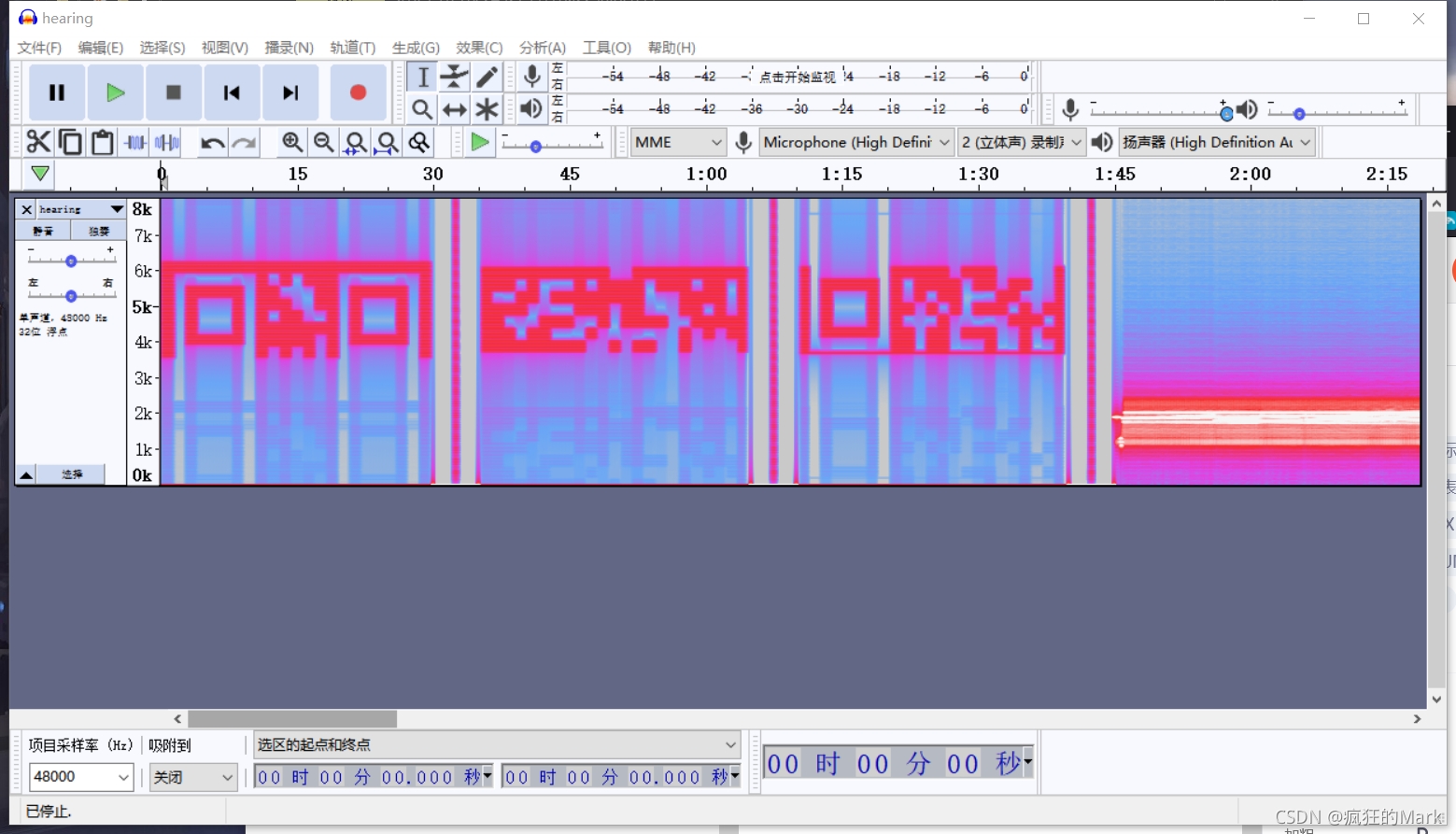
Task: Fit selection to window width
Action: 356,142
